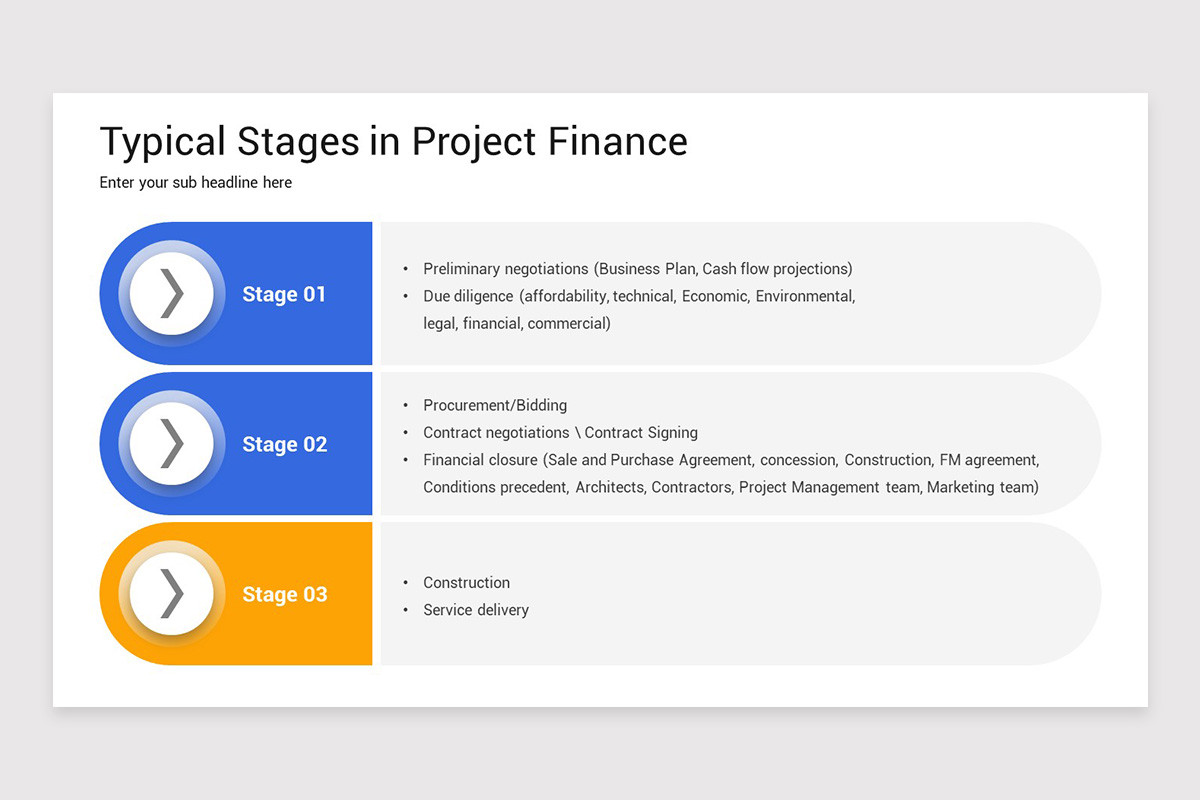
Task: Toggle the Due diligence list item
Action: [638, 296]
